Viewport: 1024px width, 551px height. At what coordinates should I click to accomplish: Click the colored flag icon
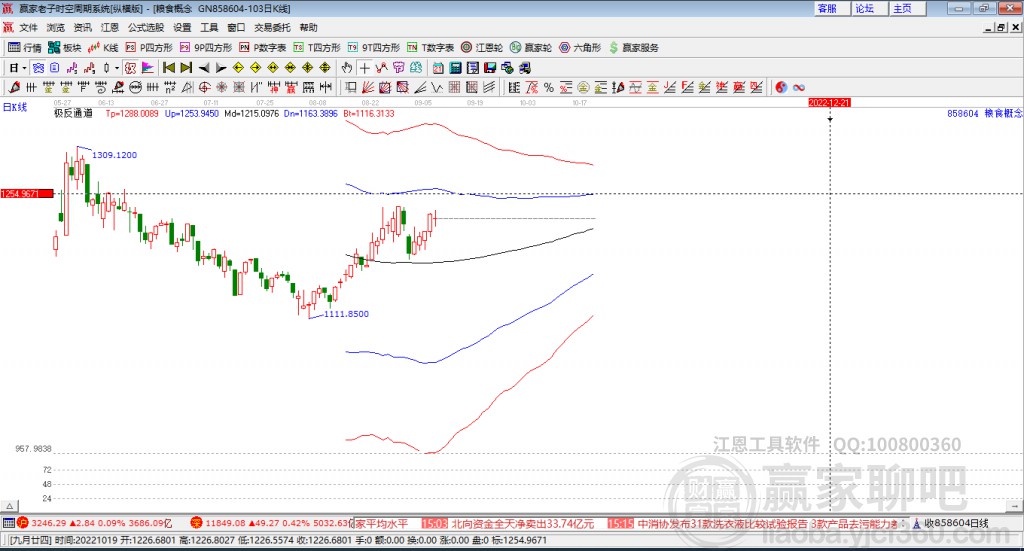(148, 68)
